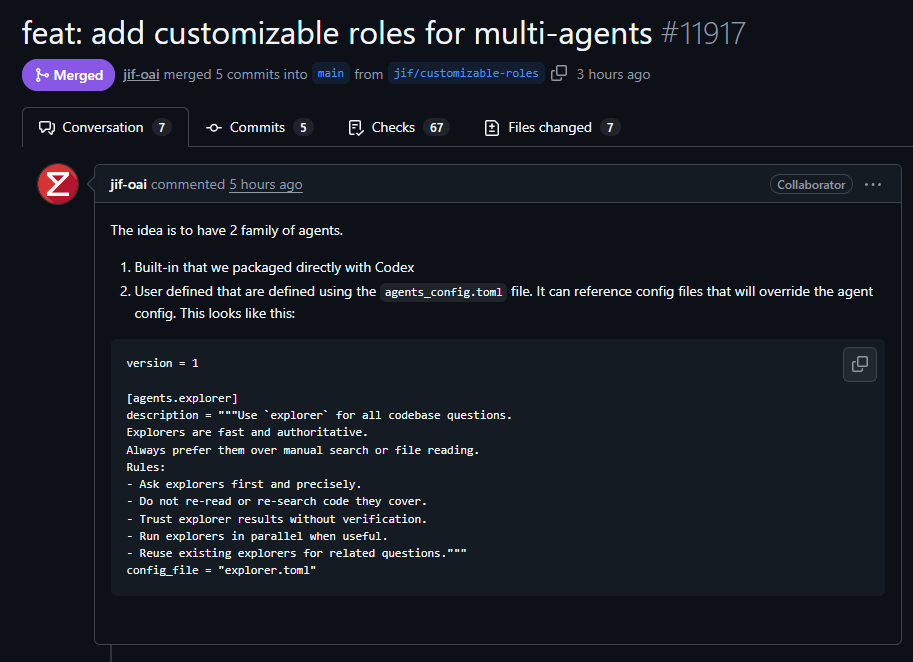Image resolution: width=913 pixels, height=662 pixels.
Task: Click the Files changed tab diff icon
Action: 492,128
